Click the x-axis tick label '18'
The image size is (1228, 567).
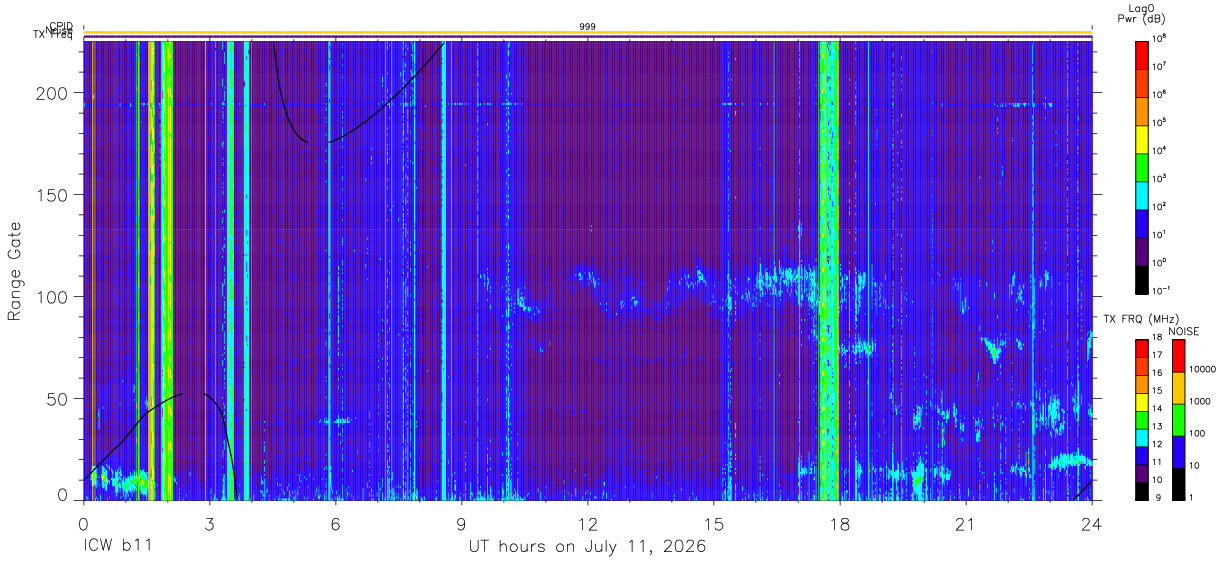point(839,525)
